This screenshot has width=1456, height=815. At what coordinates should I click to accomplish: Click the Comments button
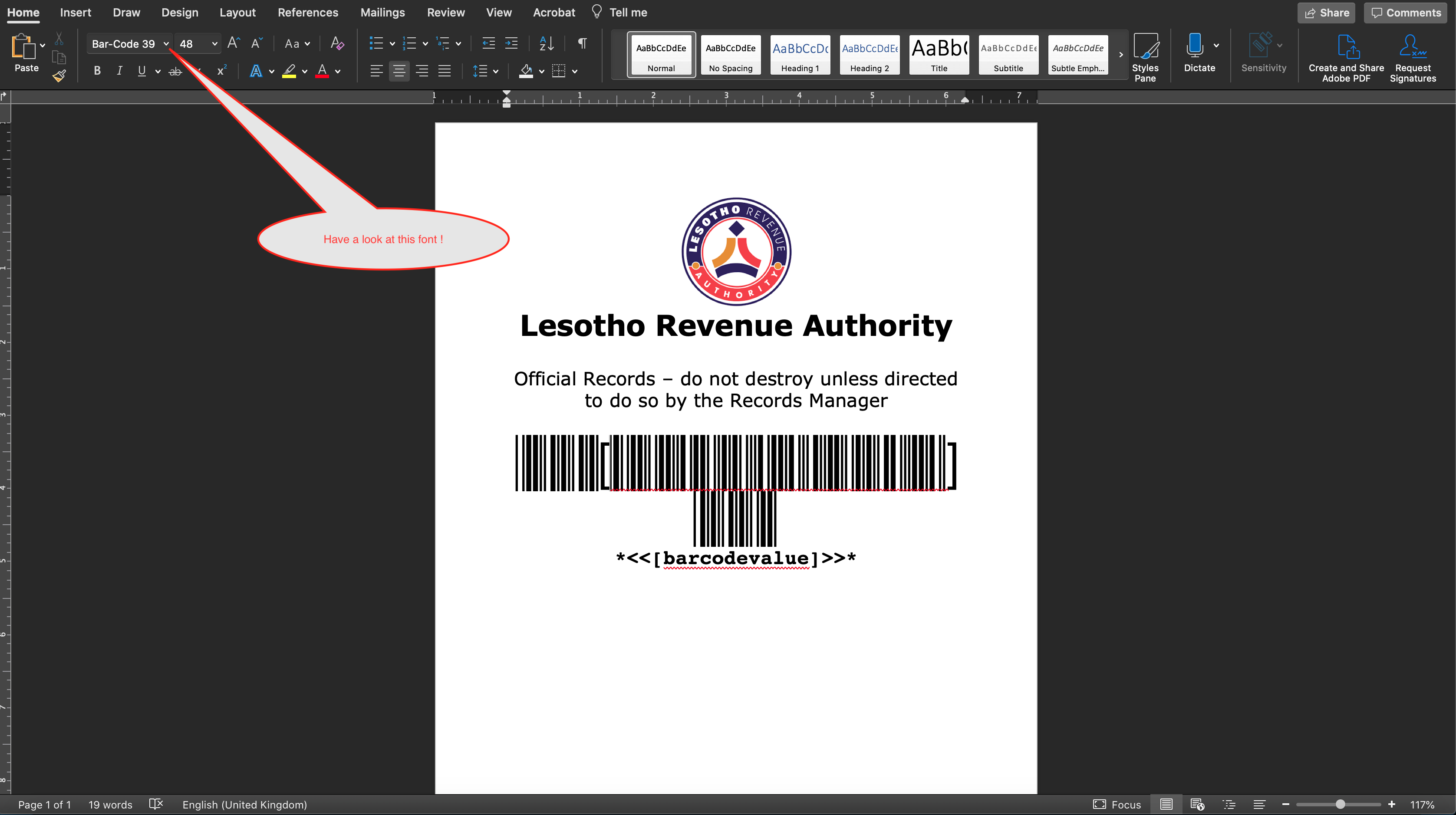click(1406, 13)
